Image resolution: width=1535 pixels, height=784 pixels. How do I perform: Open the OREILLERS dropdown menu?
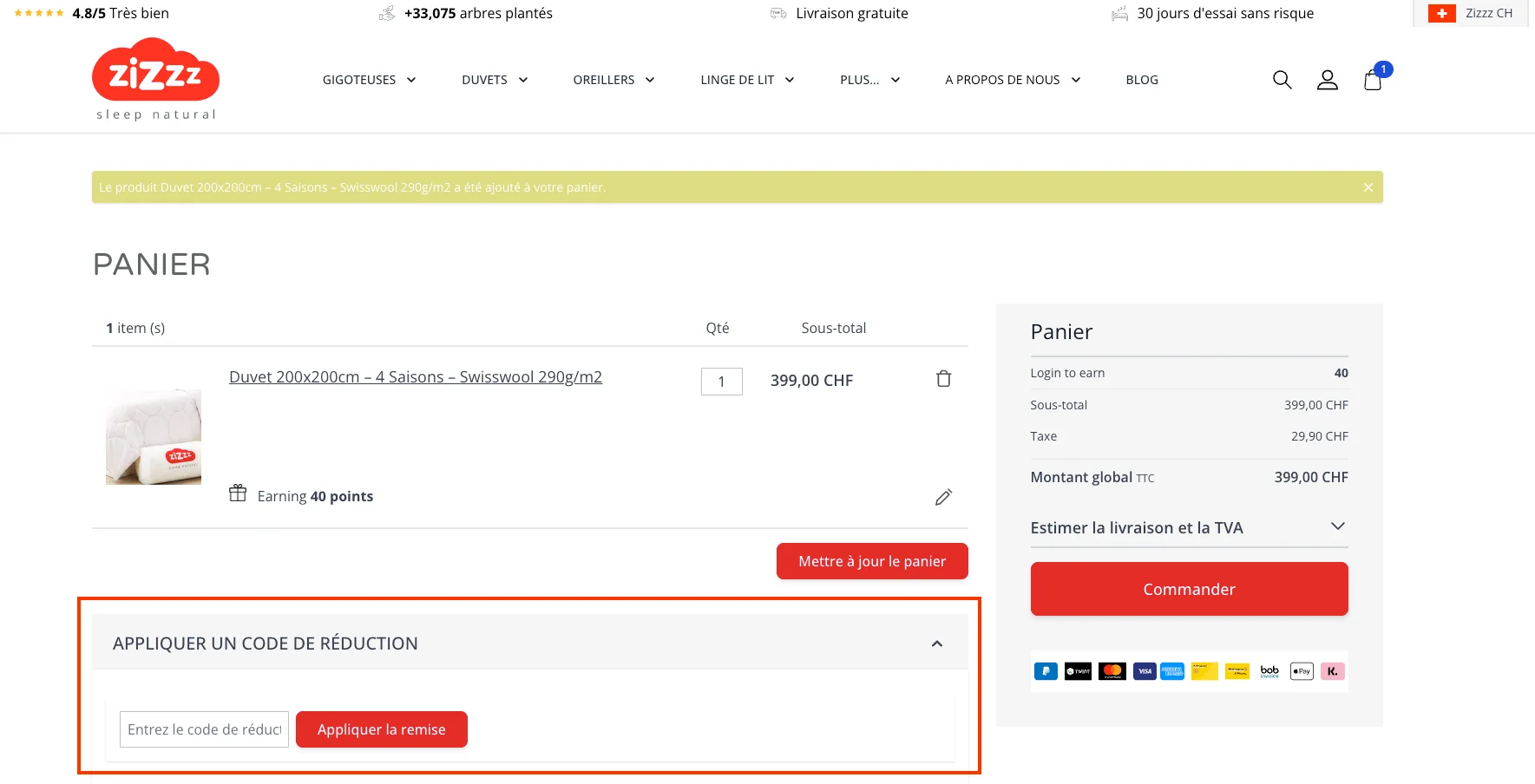(613, 79)
